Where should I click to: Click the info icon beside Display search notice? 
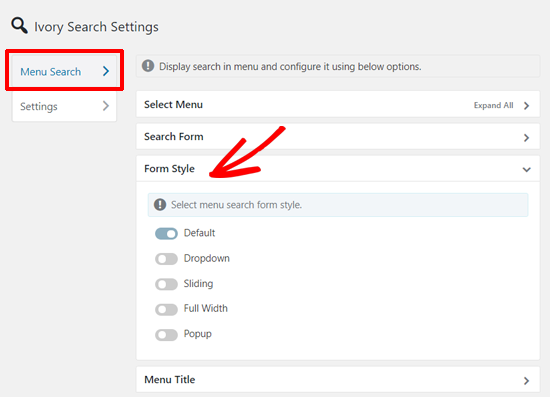pos(148,66)
